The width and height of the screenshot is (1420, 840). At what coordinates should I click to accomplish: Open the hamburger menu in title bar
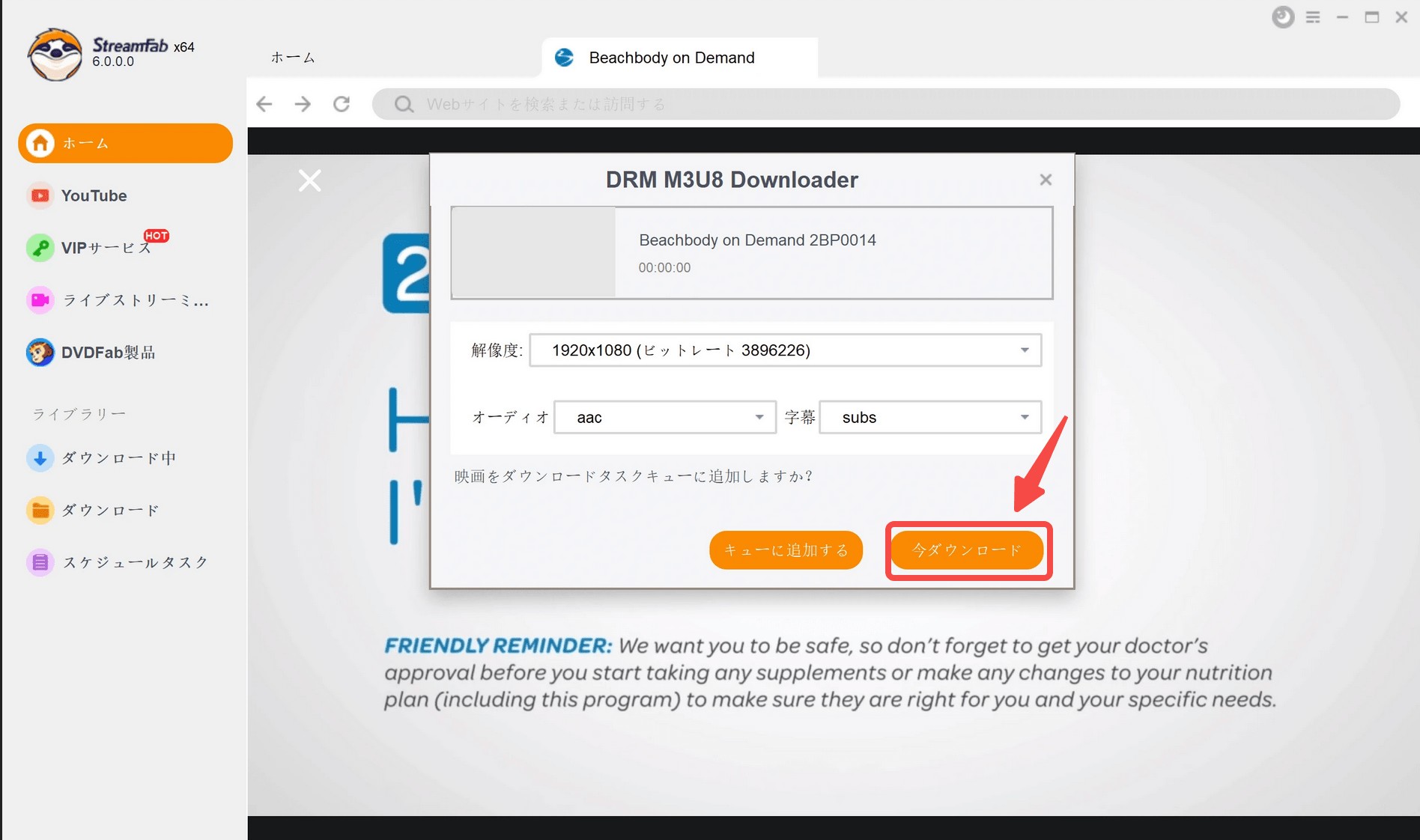point(1313,17)
